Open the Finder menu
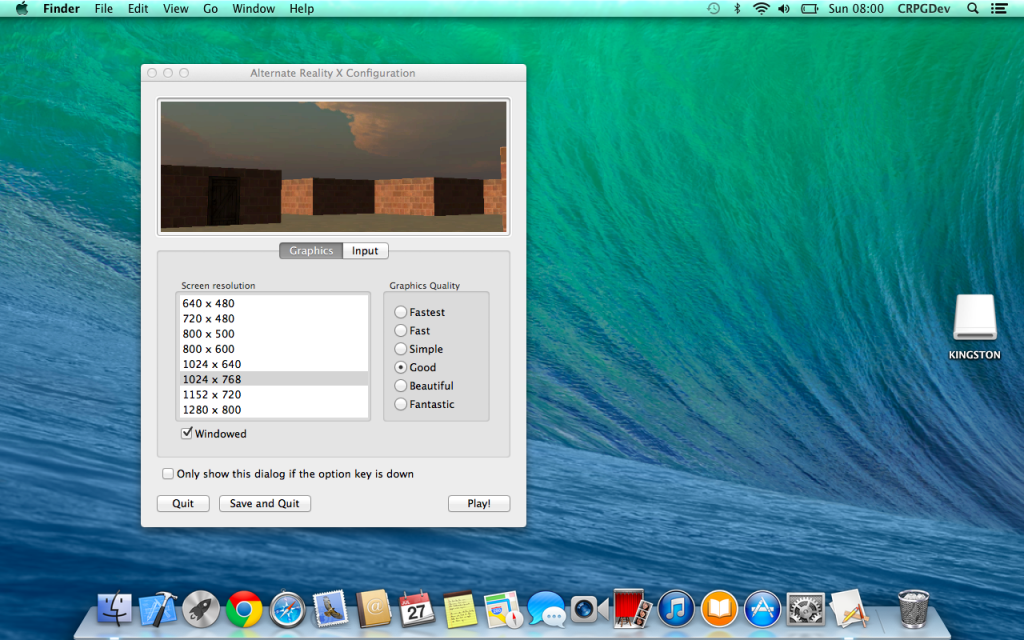This screenshot has height=640, width=1024. click(61, 8)
